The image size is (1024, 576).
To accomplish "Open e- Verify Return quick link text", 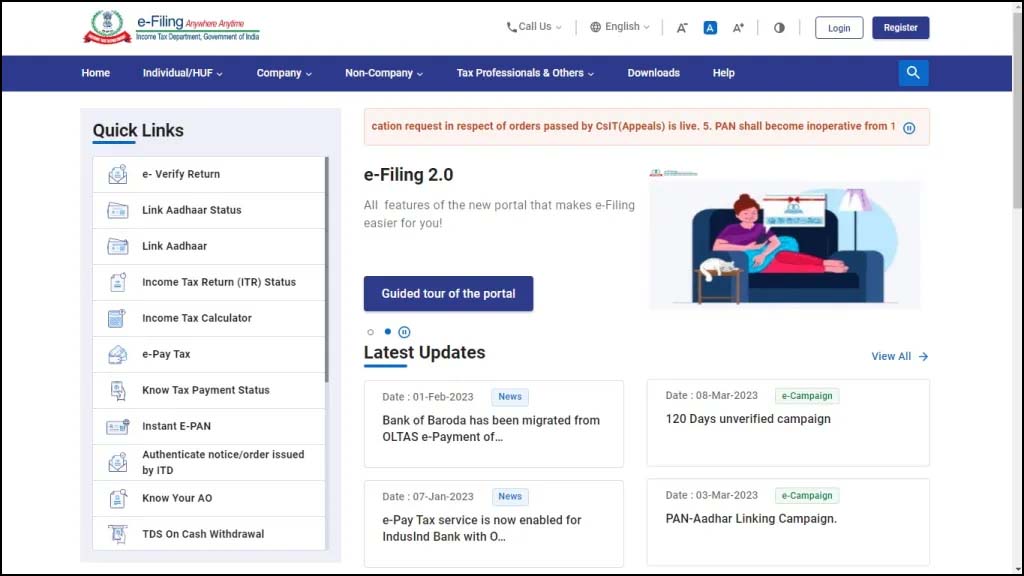I will pyautogui.click(x=181, y=174).
